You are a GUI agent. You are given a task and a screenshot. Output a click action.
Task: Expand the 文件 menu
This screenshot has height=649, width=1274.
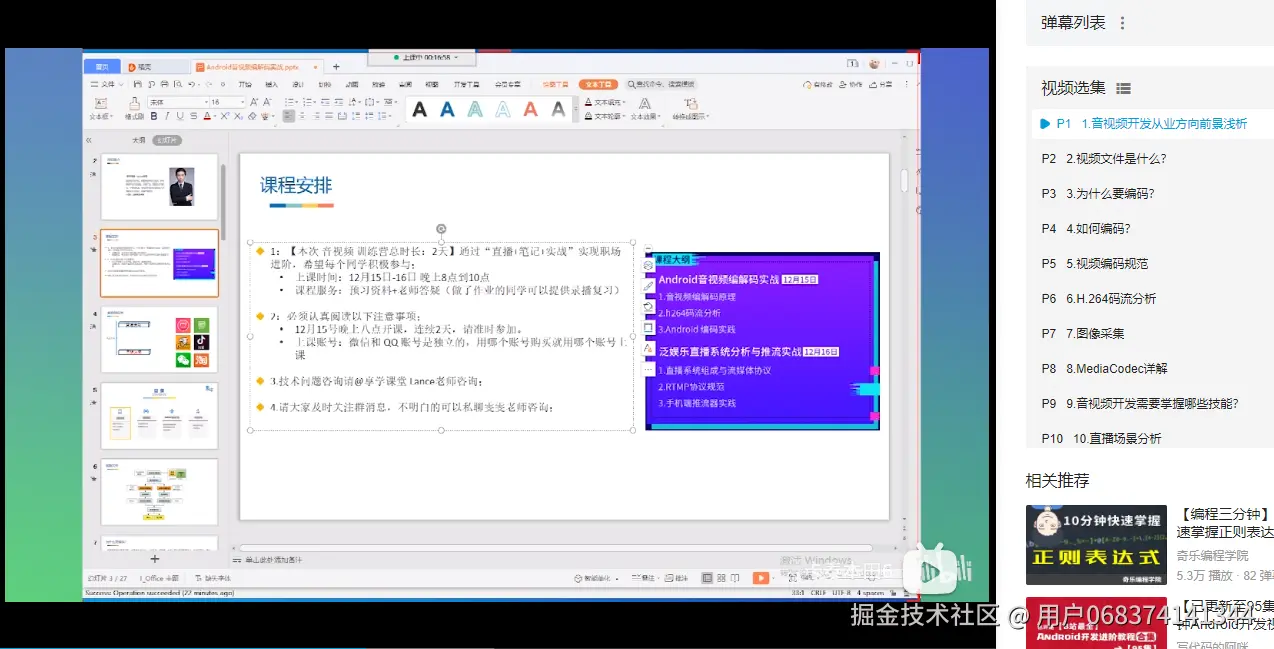(110, 85)
